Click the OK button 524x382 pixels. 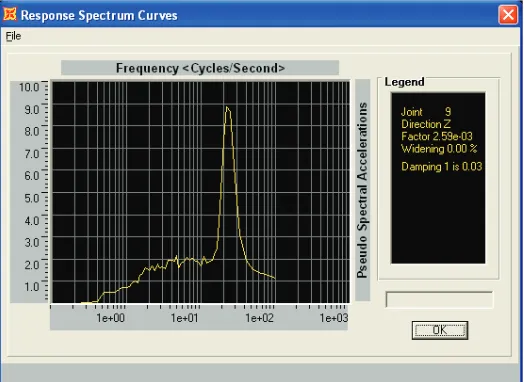click(440, 330)
